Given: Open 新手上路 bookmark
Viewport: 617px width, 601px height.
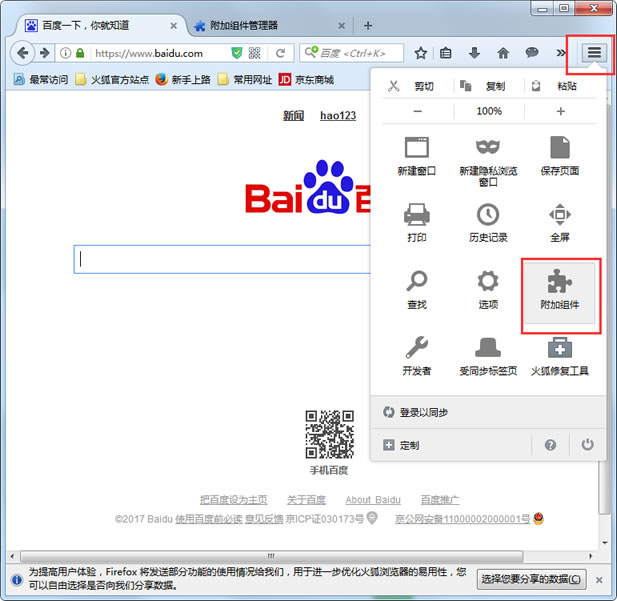Looking at the screenshot, I should tap(183, 80).
